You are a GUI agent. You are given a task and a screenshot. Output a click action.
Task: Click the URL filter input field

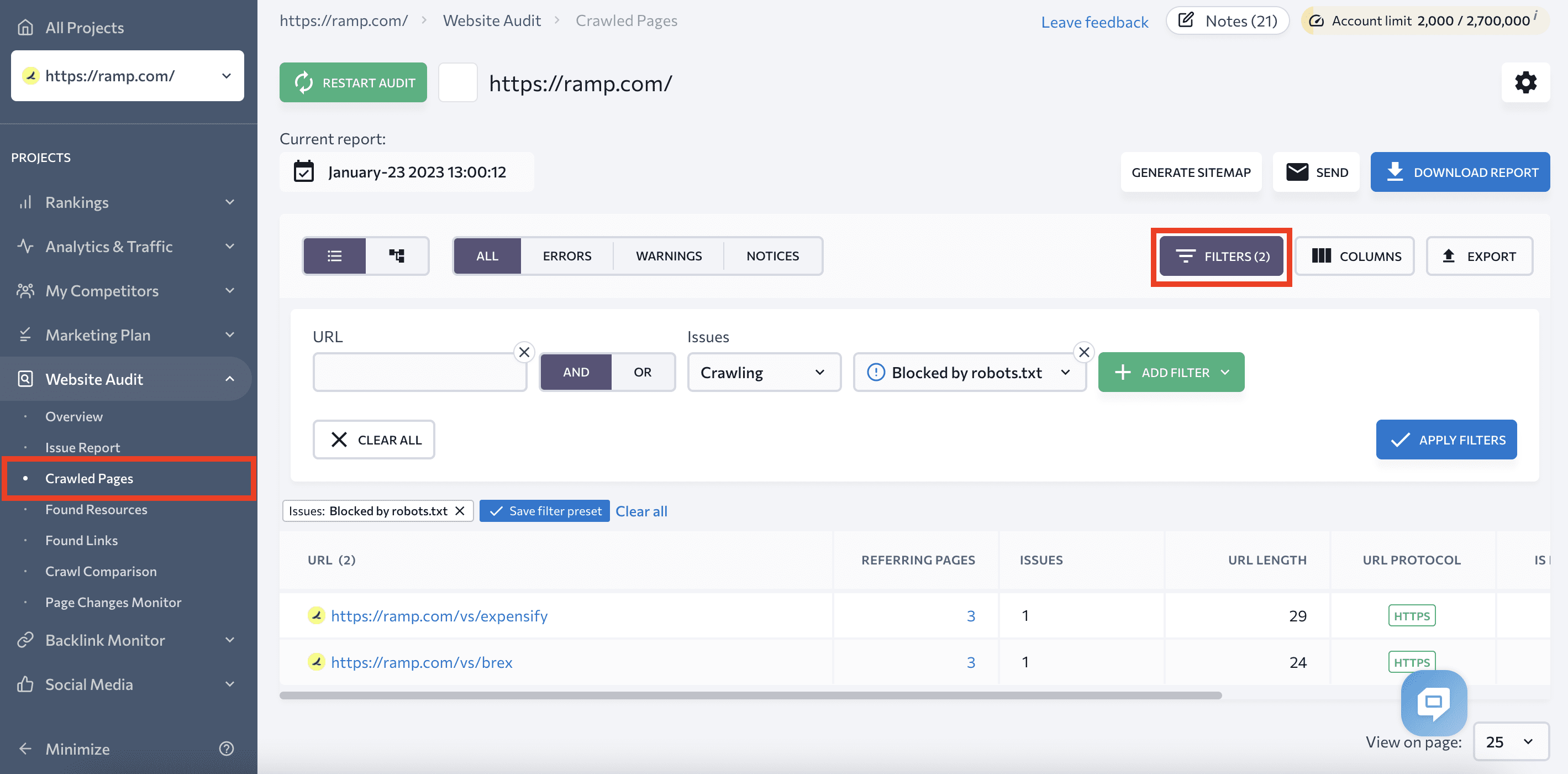pos(420,372)
